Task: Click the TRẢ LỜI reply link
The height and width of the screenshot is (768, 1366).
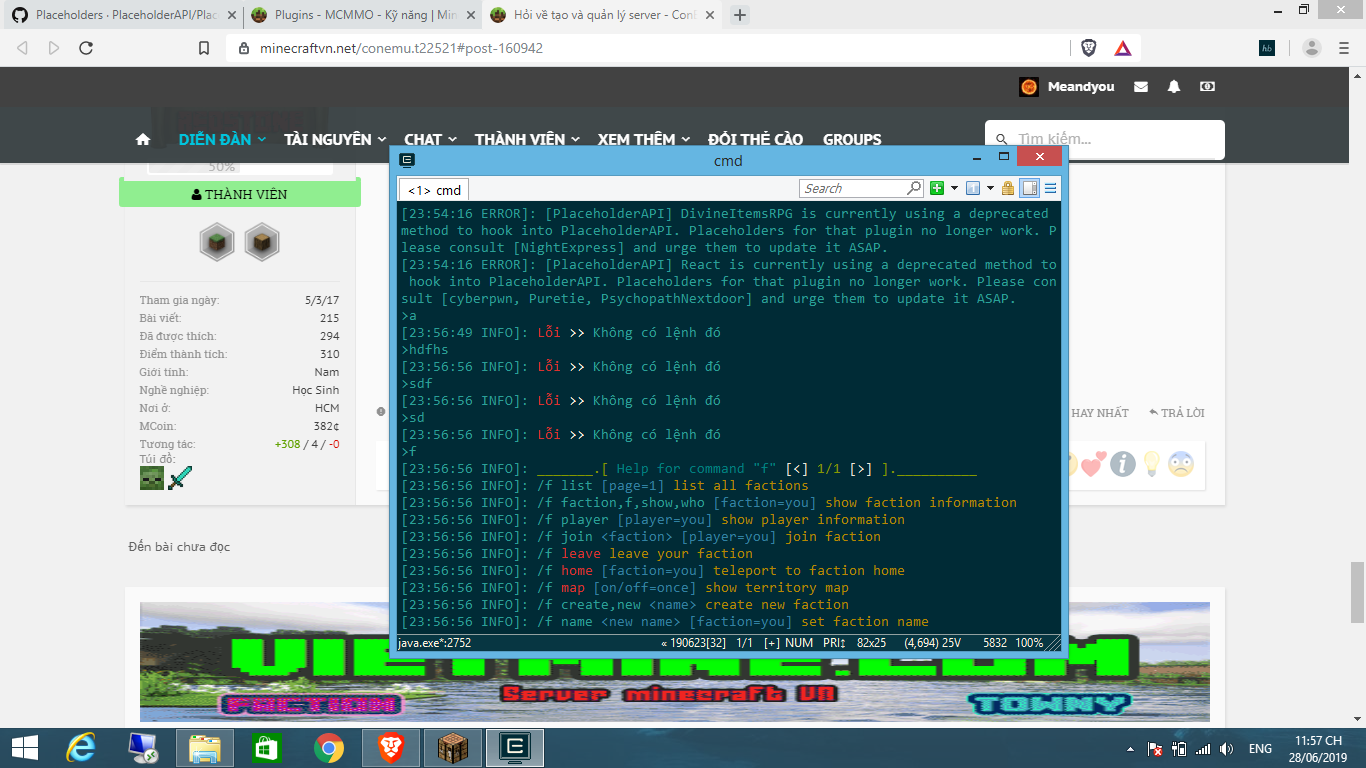Action: pos(1177,413)
